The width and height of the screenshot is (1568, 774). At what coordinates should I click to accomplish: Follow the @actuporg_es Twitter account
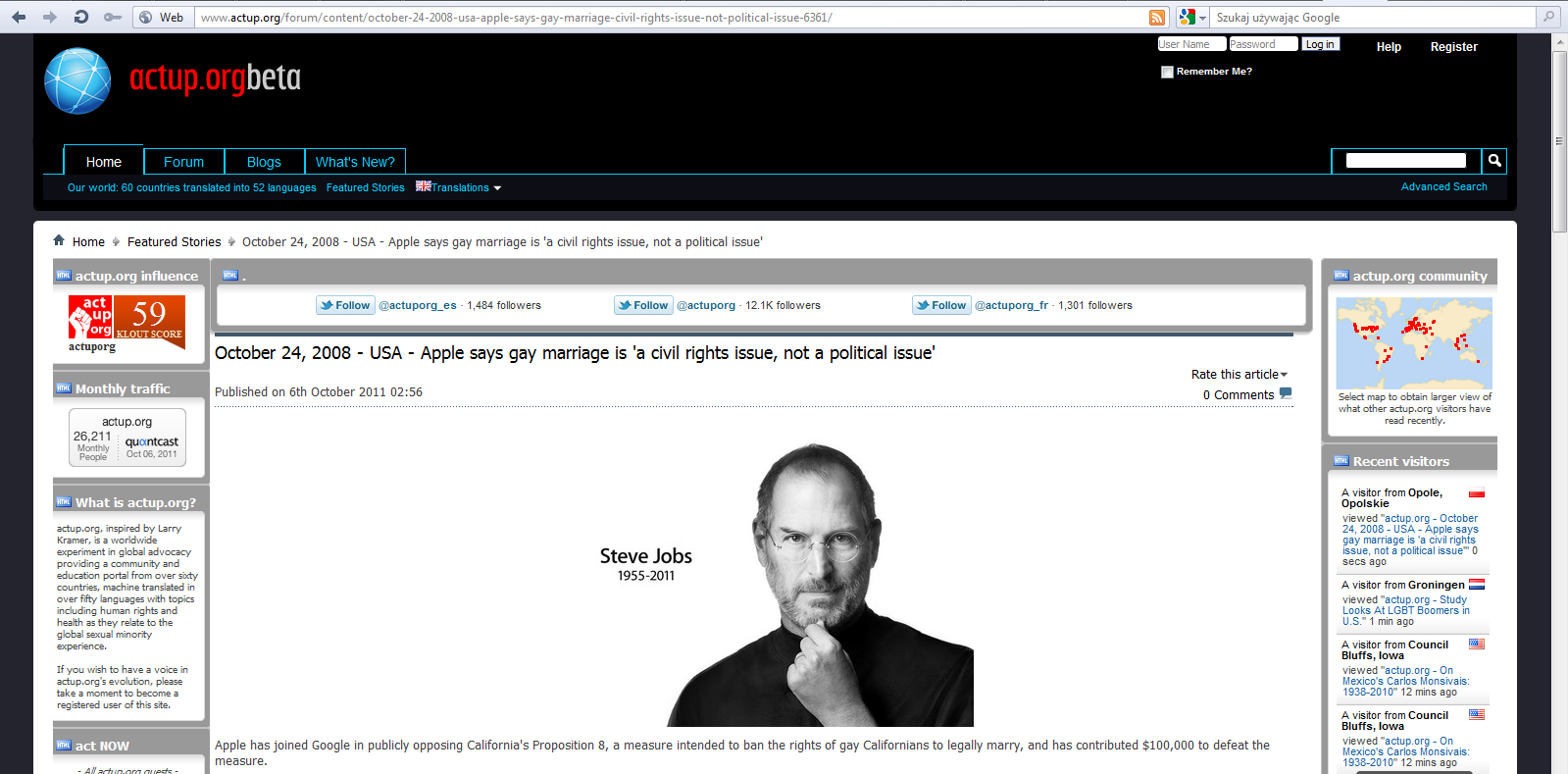click(344, 305)
